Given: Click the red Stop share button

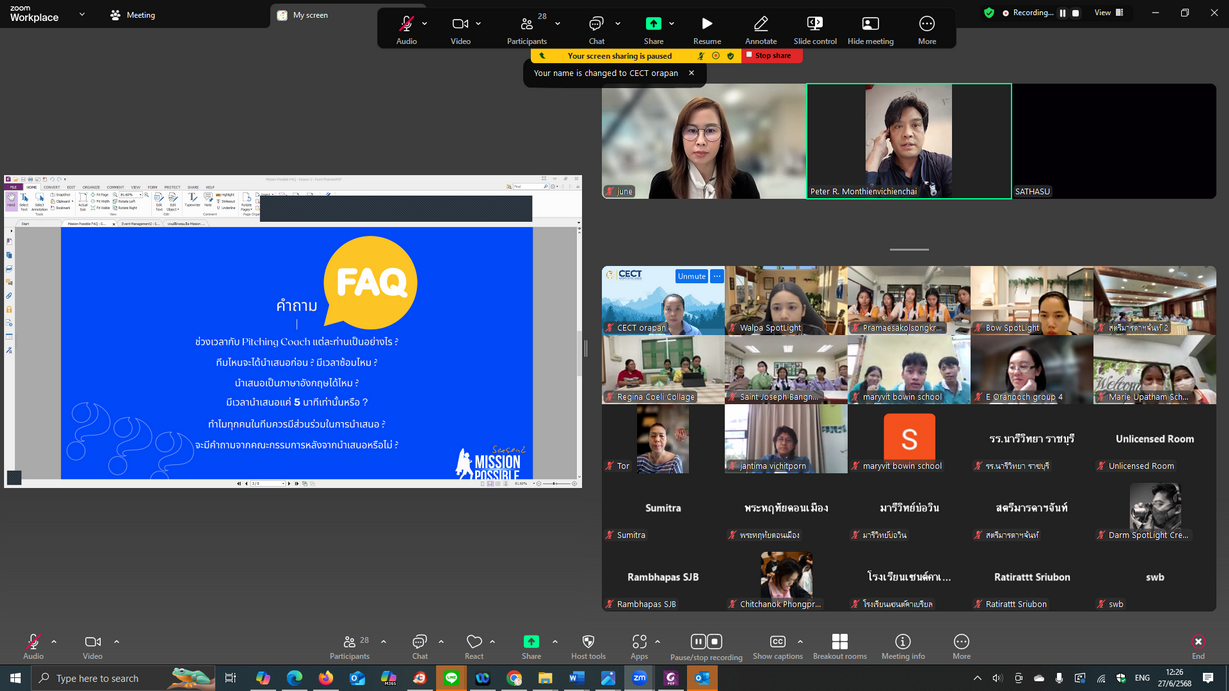Looking at the screenshot, I should click(x=771, y=56).
